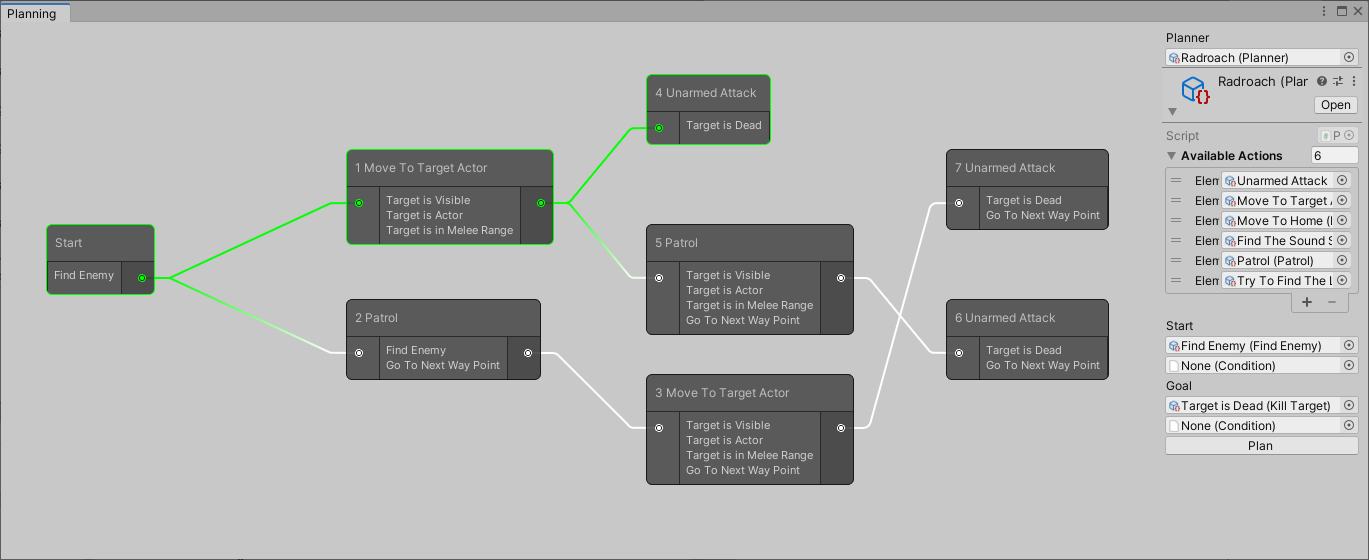Select the 1 Move To Target Actor title

click(421, 168)
